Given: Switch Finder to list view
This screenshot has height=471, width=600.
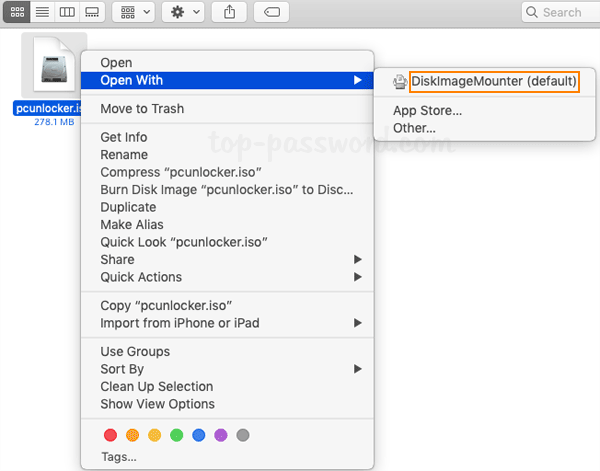Looking at the screenshot, I should (x=41, y=12).
